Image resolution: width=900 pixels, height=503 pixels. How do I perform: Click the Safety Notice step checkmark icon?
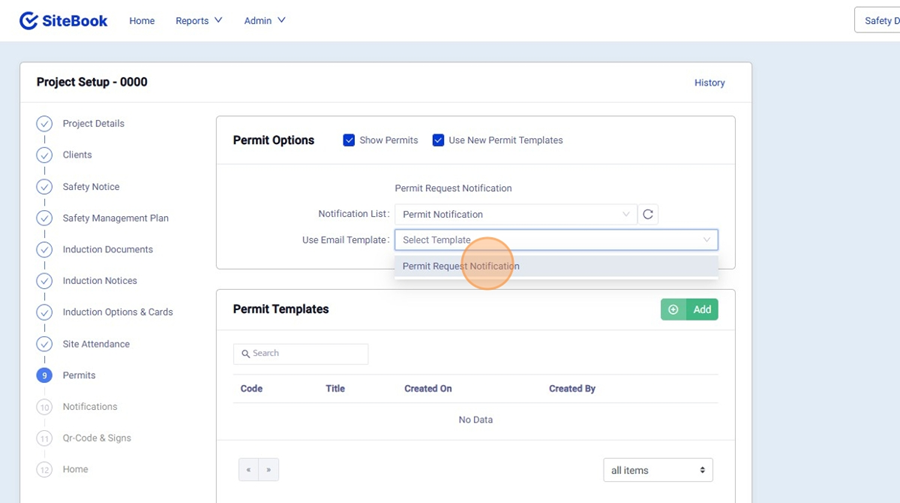tap(44, 187)
